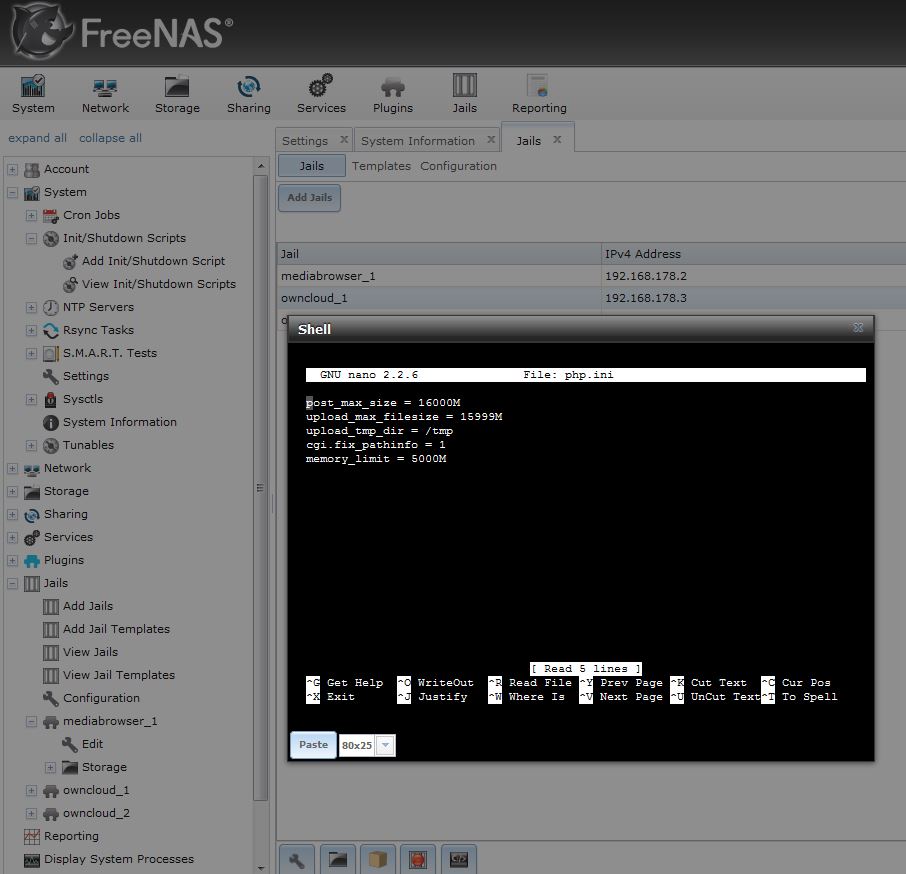Expand the Account tree node
This screenshot has height=874, width=906.
pos(13,169)
